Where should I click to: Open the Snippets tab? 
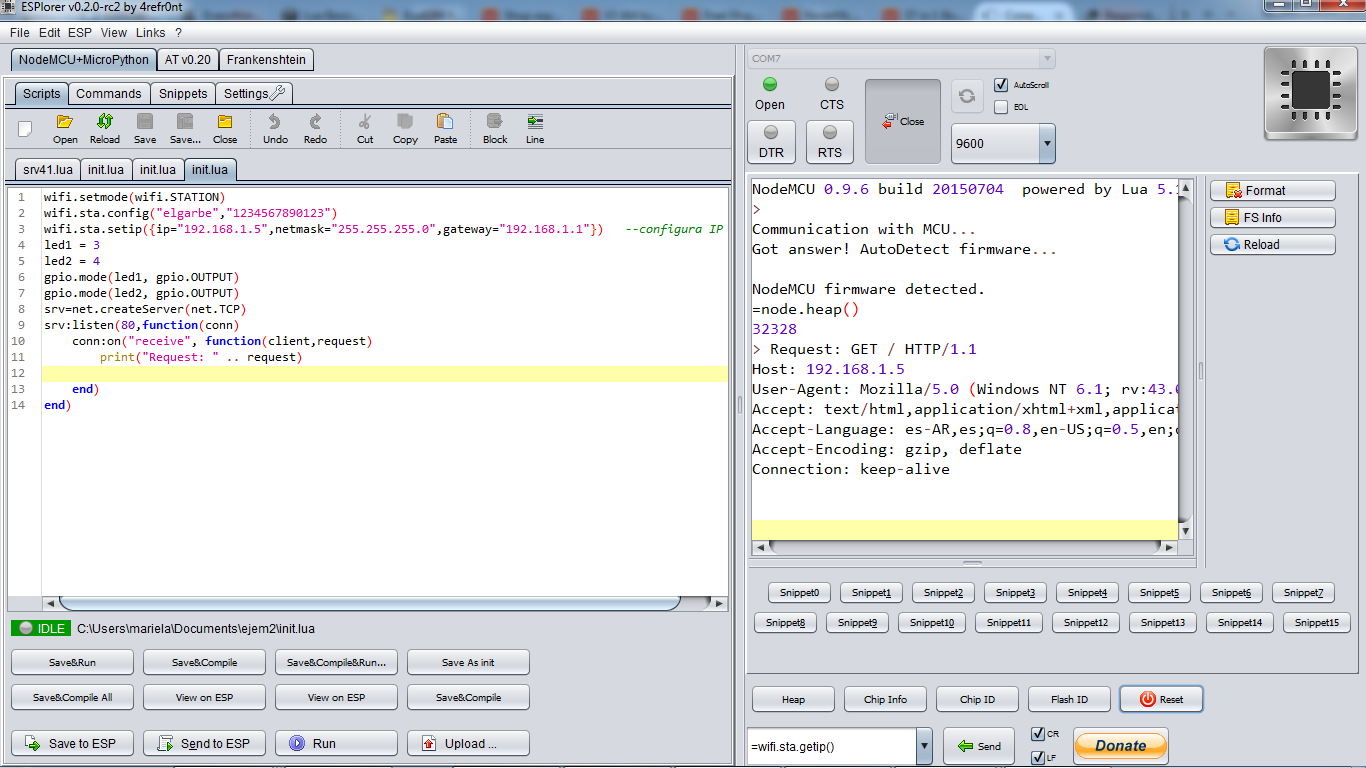pos(184,94)
